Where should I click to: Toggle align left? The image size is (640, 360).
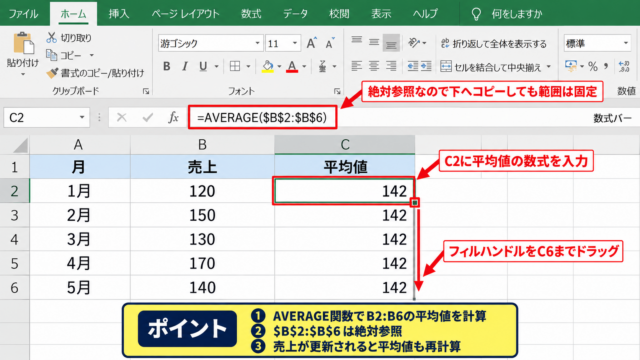pos(357,66)
